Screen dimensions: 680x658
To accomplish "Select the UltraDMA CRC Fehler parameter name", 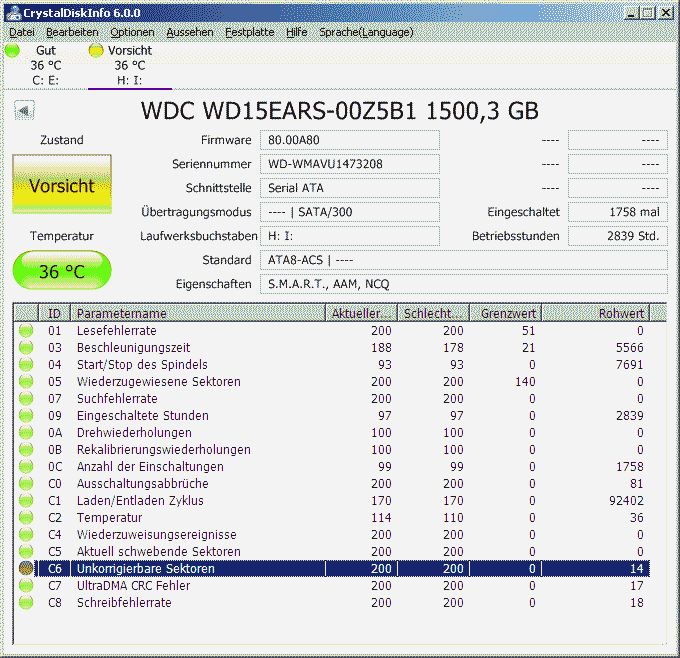I will [x=133, y=586].
